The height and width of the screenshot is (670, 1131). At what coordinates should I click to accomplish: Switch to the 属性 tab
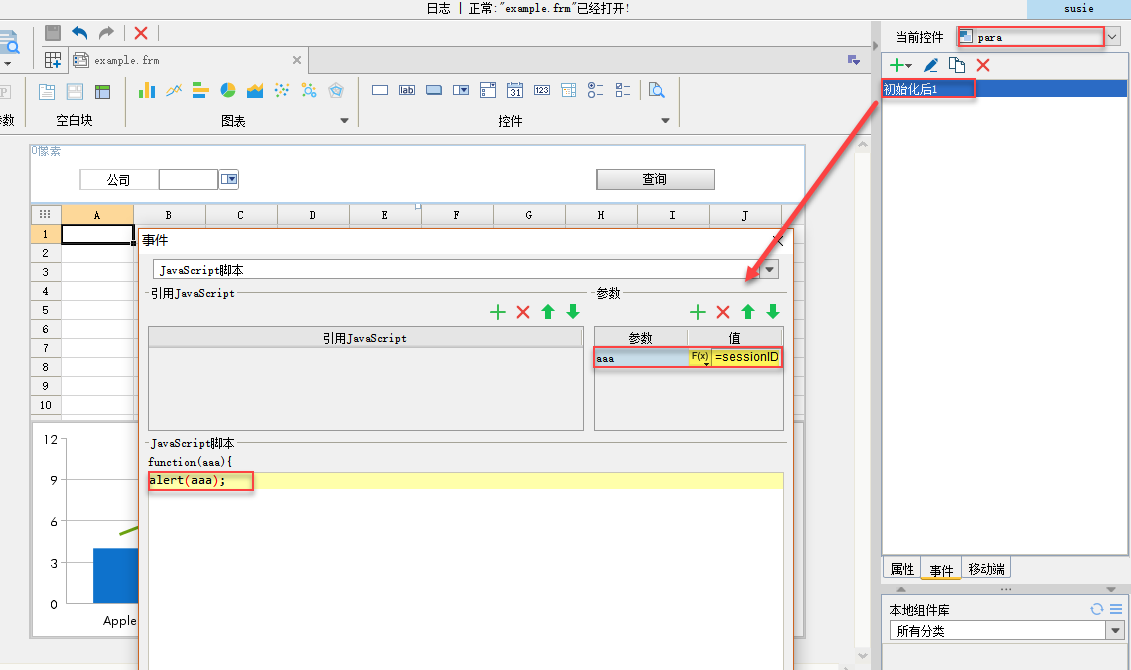[x=902, y=569]
